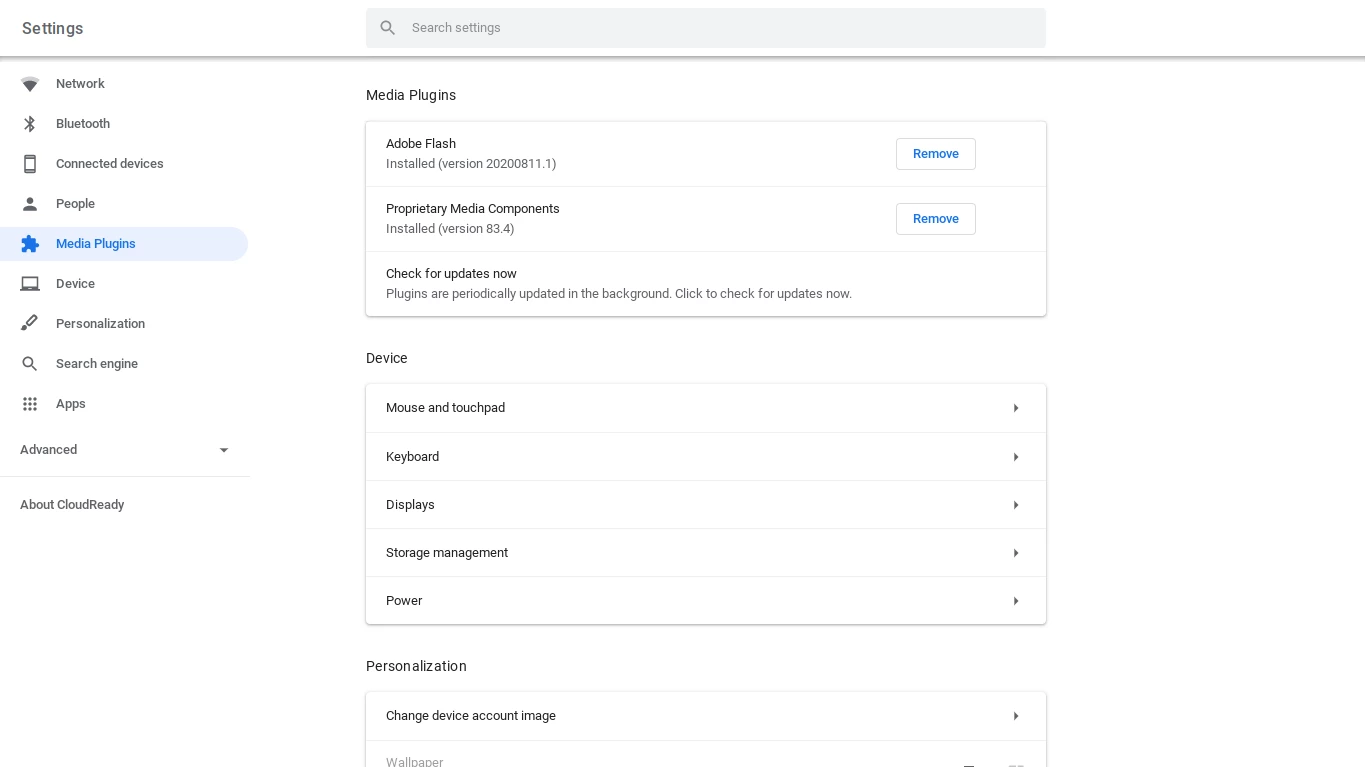Screen dimensions: 1365x767
Task: Remove Proprietary Media Components
Action: pos(935,219)
